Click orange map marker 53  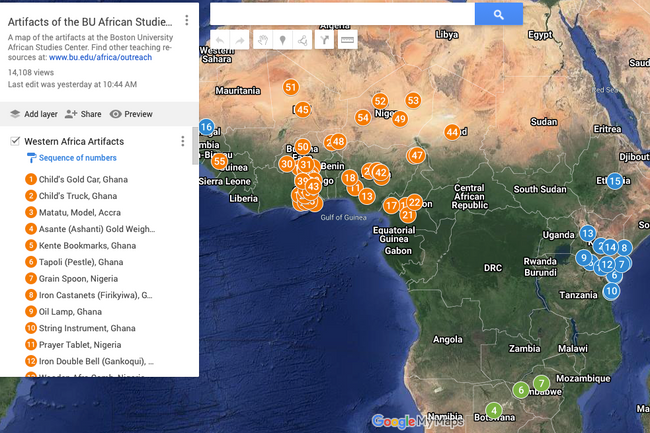(x=413, y=100)
